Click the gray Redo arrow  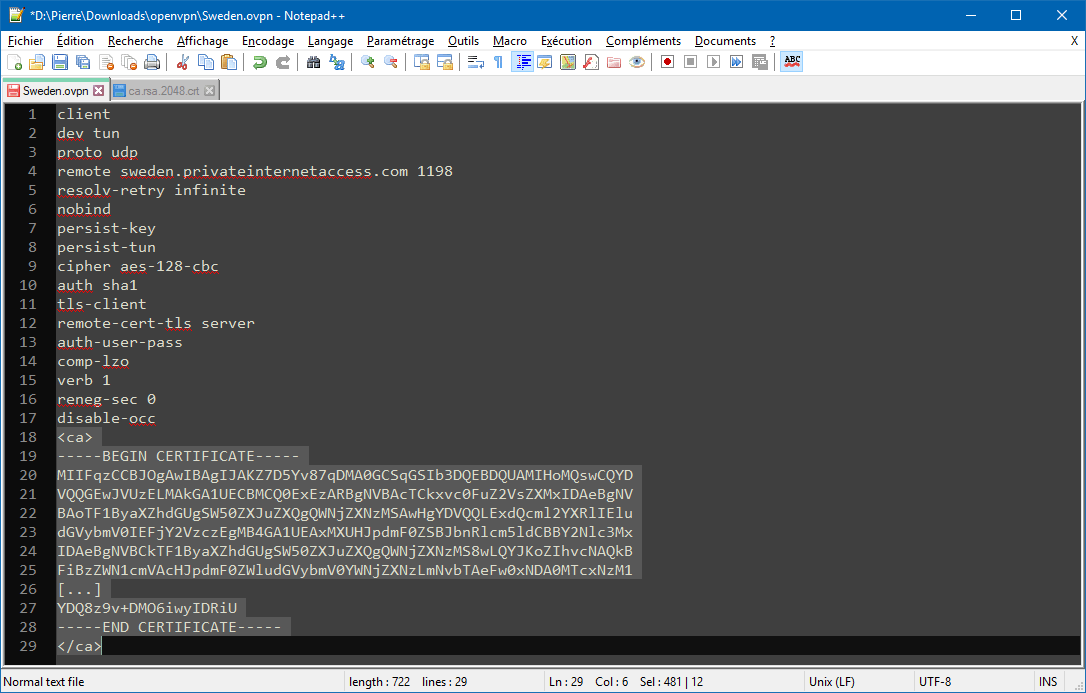coord(283,62)
